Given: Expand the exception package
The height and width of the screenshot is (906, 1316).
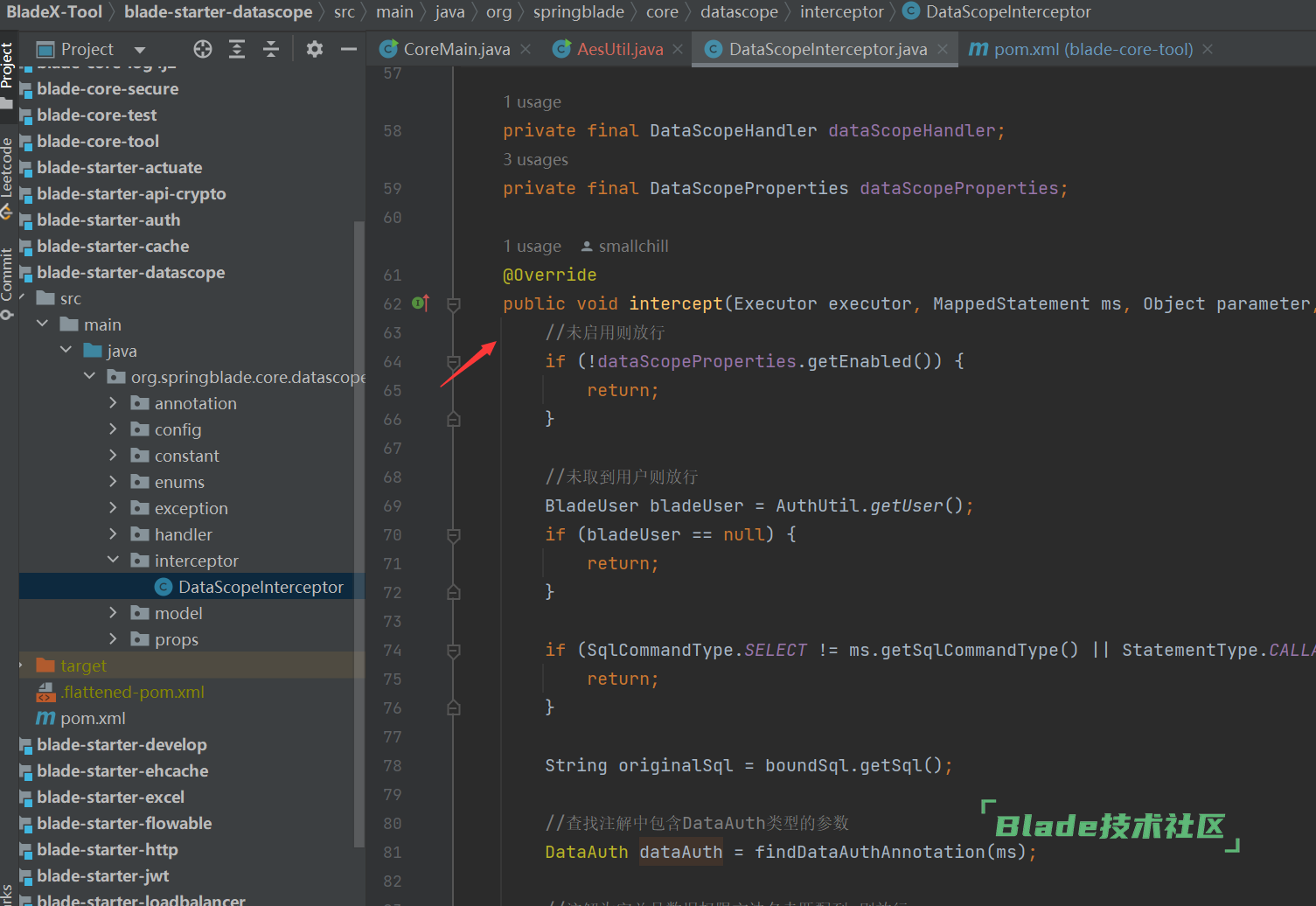Looking at the screenshot, I should pos(113,508).
